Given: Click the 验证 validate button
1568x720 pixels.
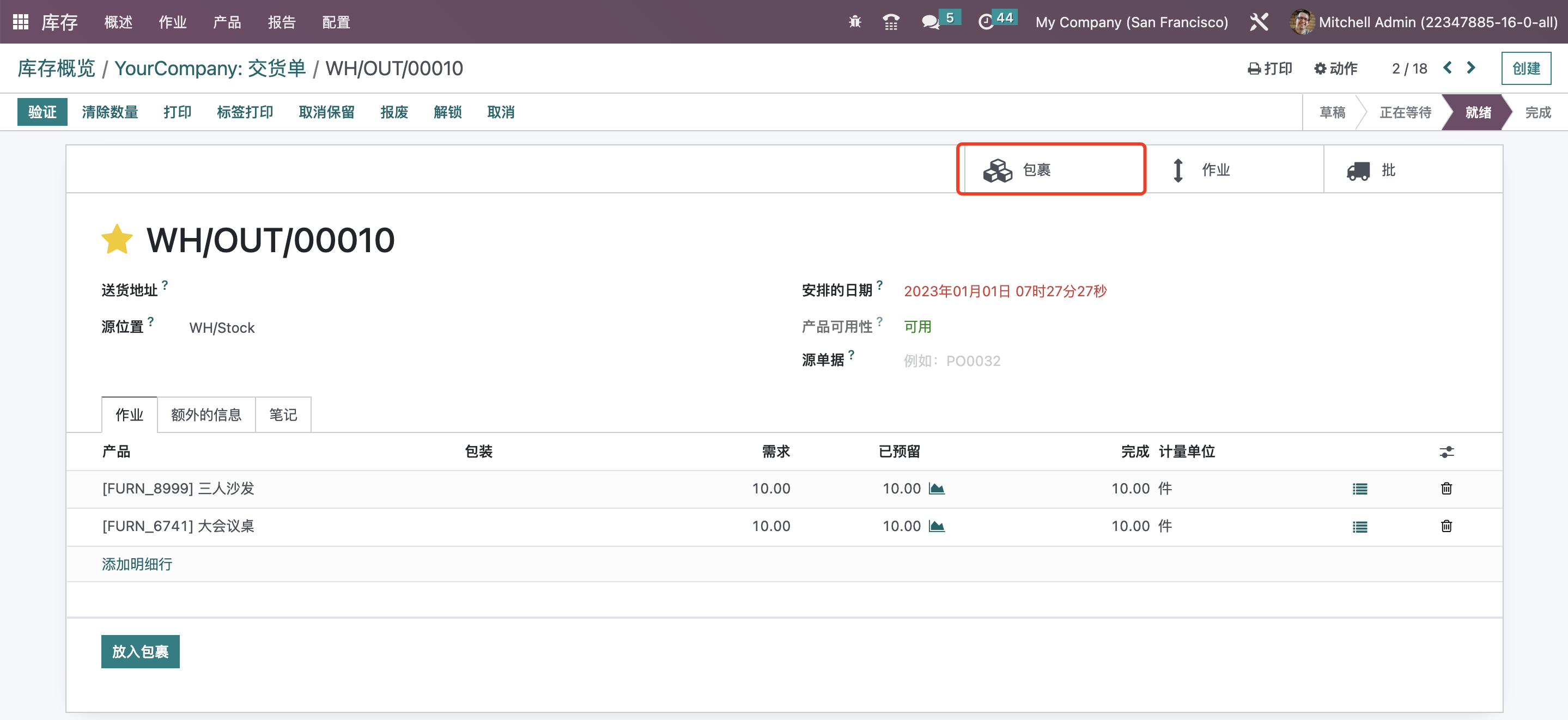Looking at the screenshot, I should (42, 112).
